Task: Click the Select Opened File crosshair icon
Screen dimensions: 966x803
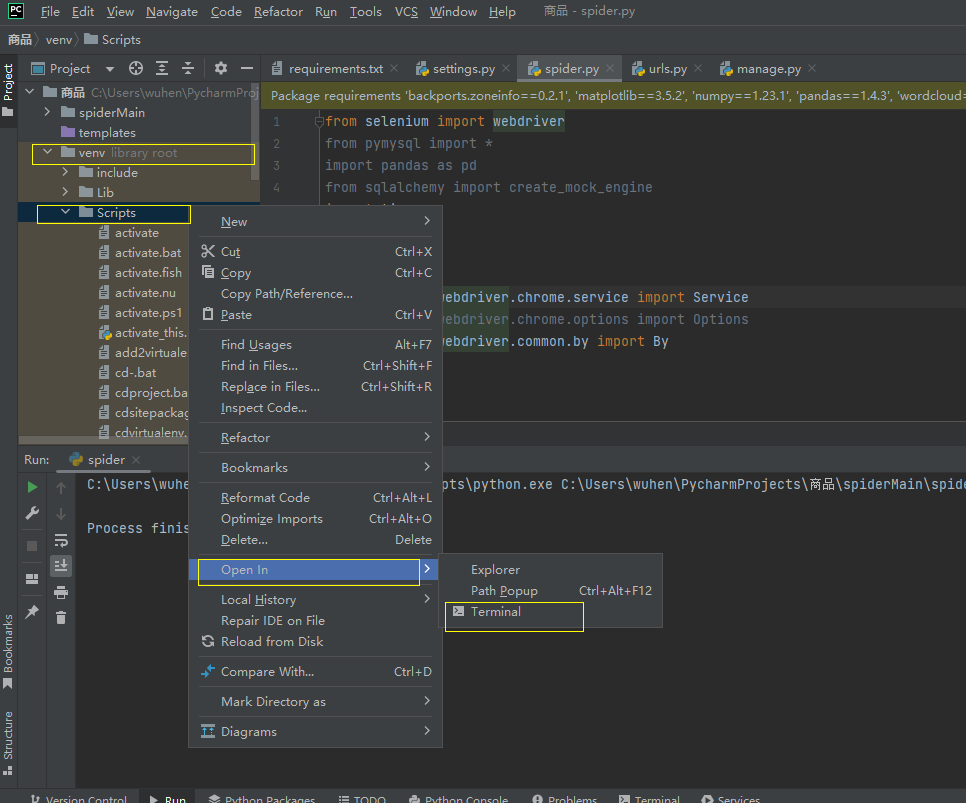Action: 136,69
